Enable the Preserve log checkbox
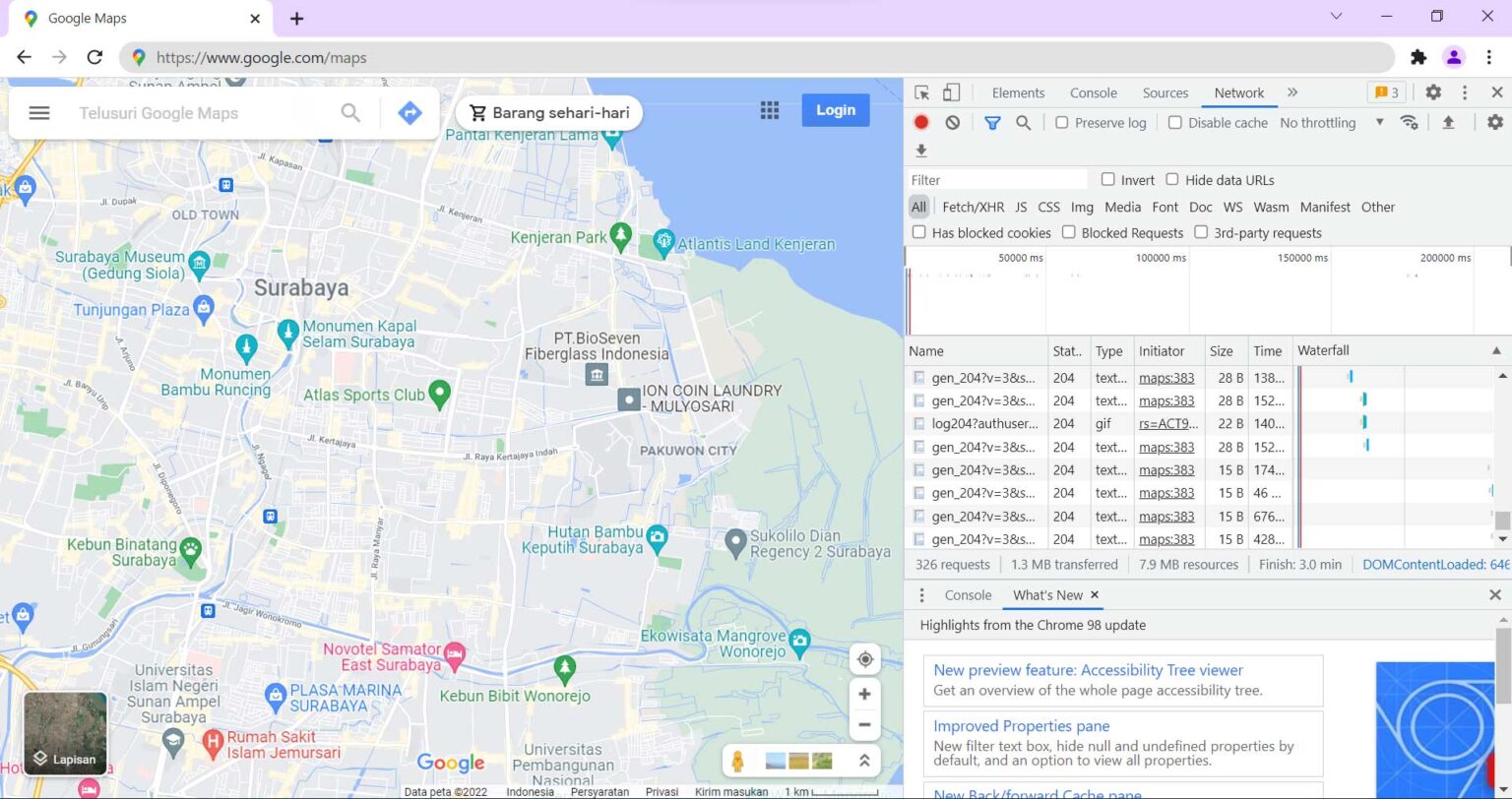 [x=1061, y=122]
